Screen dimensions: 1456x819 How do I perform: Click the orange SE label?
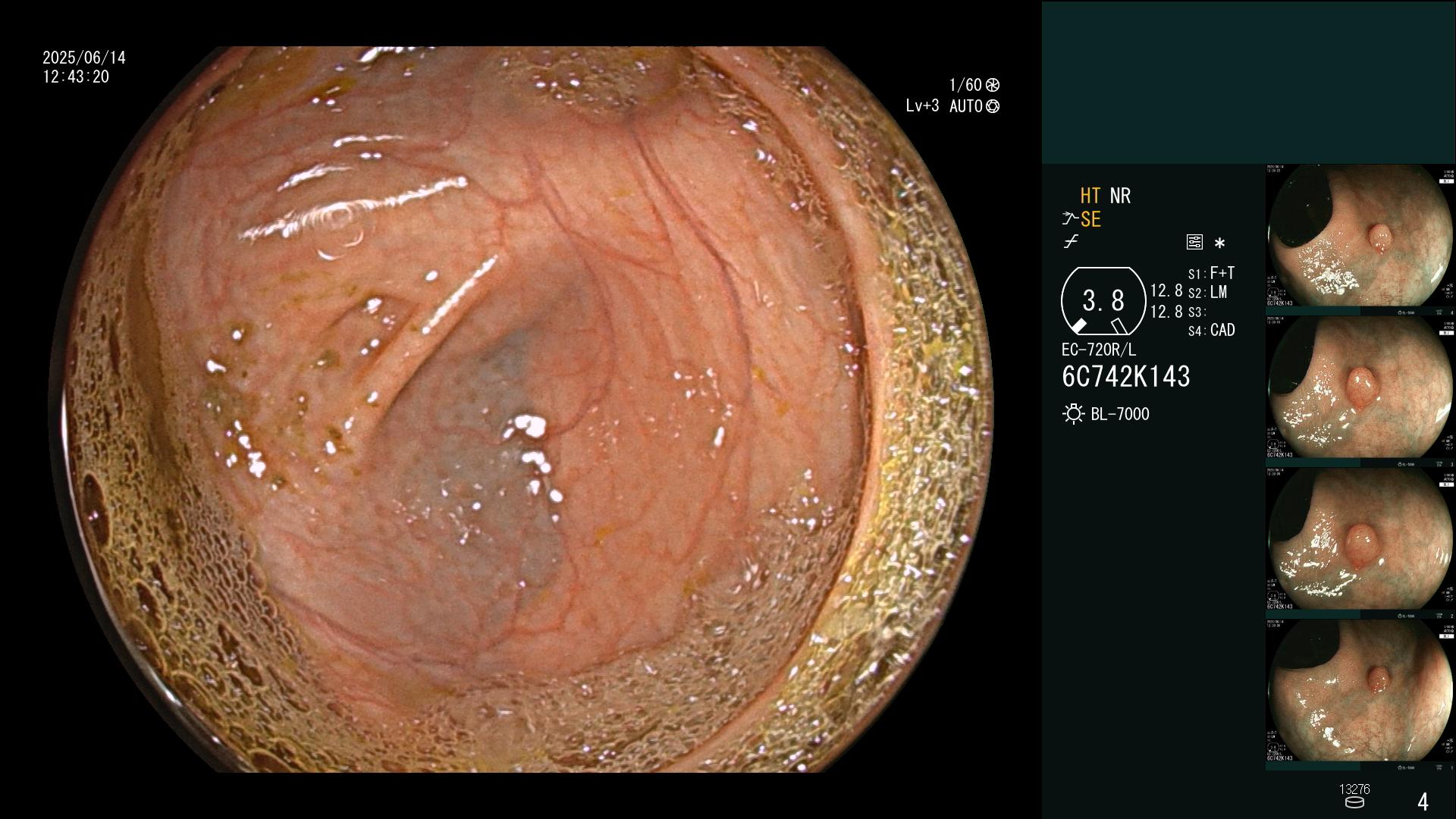click(x=1090, y=219)
